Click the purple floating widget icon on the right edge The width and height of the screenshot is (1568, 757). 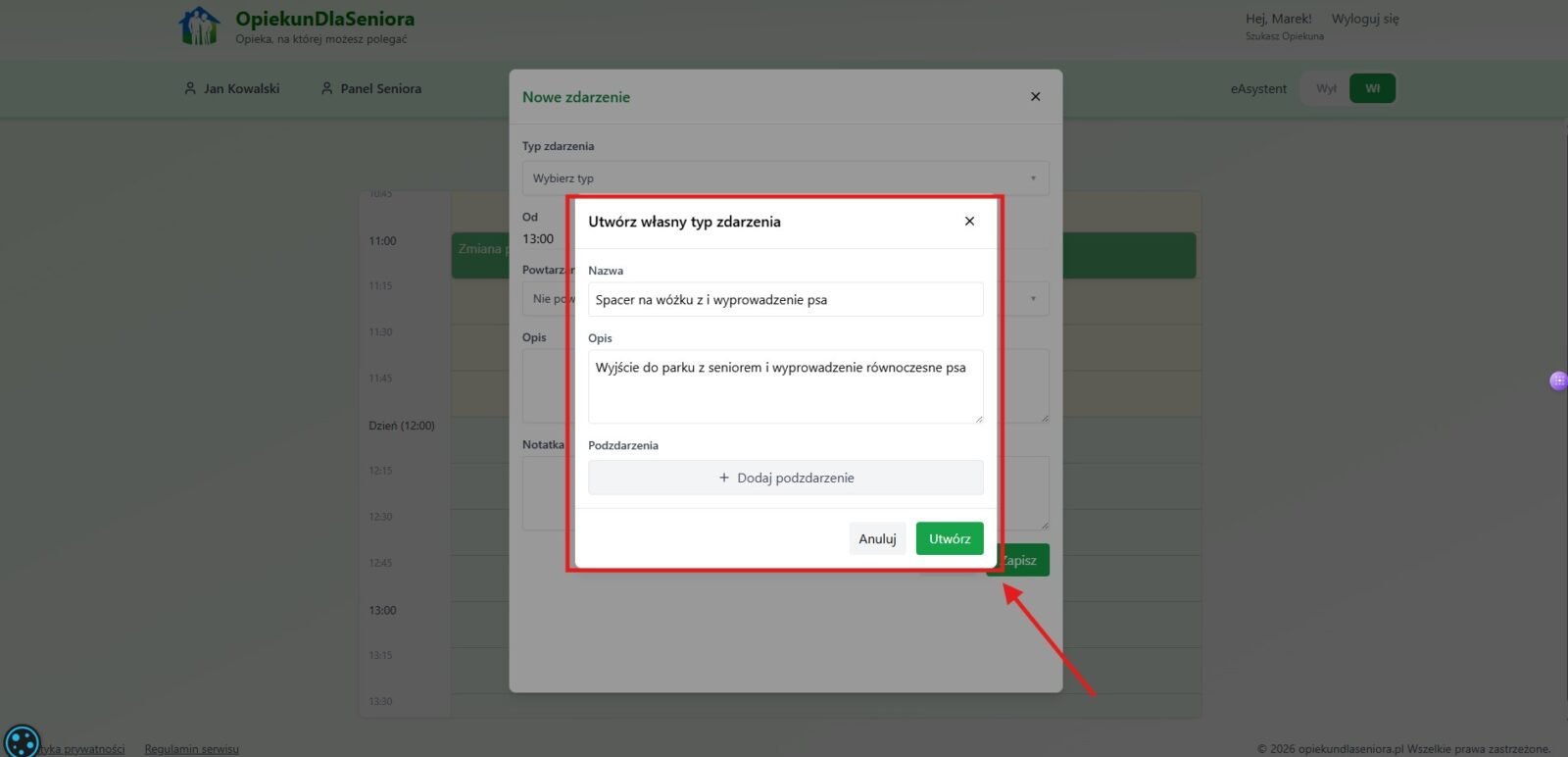click(x=1558, y=380)
